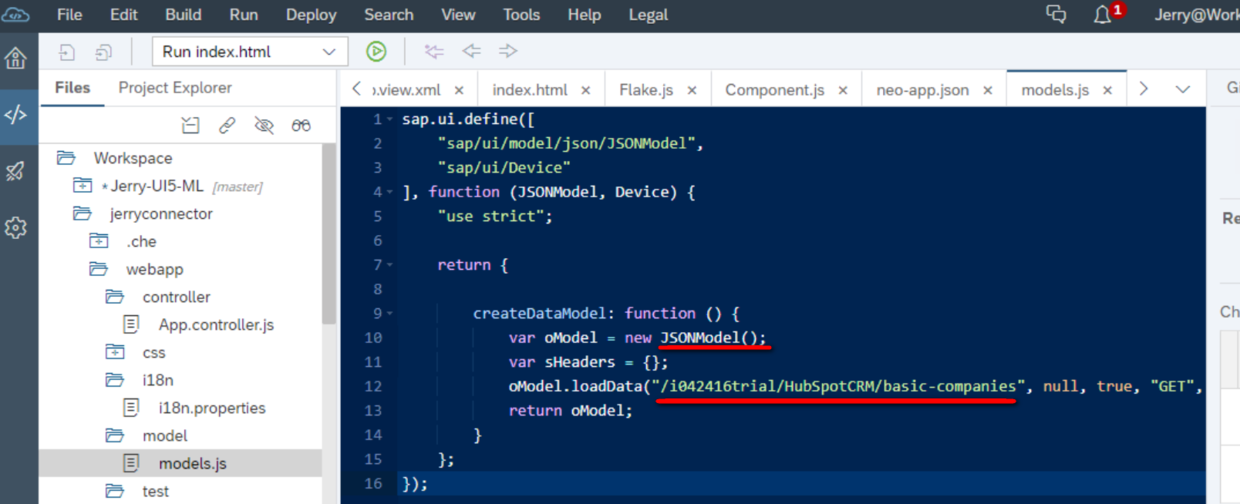Click the Save file toolbar icon
The height and width of the screenshot is (504, 1240).
pos(67,52)
